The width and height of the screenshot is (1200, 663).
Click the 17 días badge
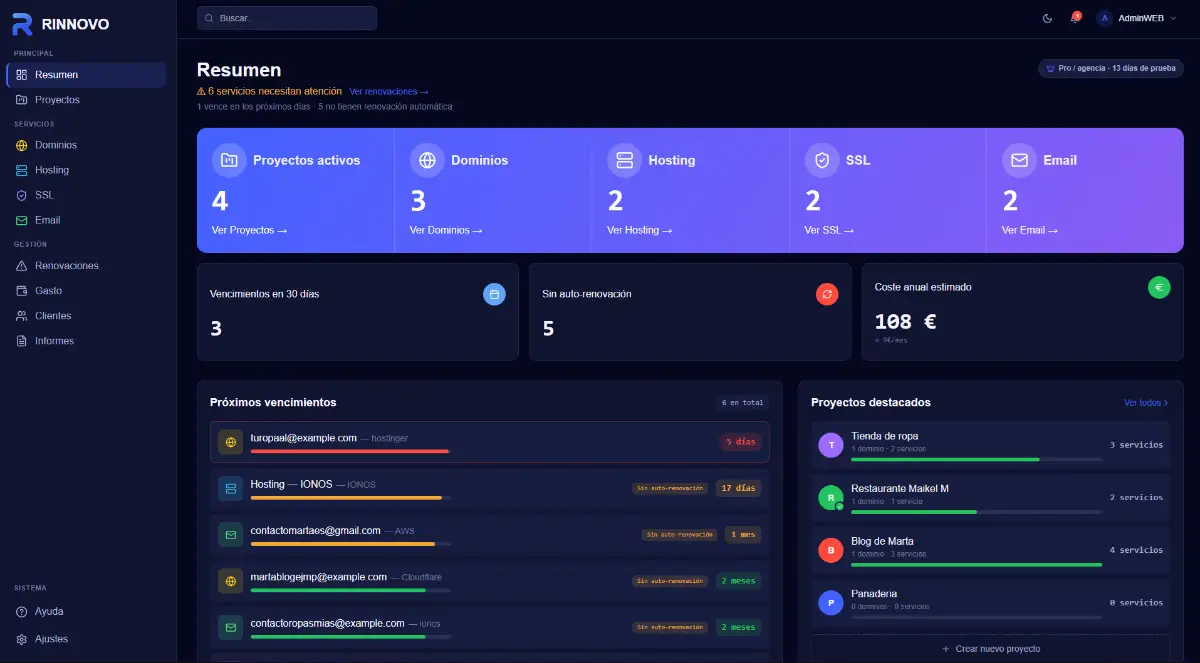coord(738,488)
